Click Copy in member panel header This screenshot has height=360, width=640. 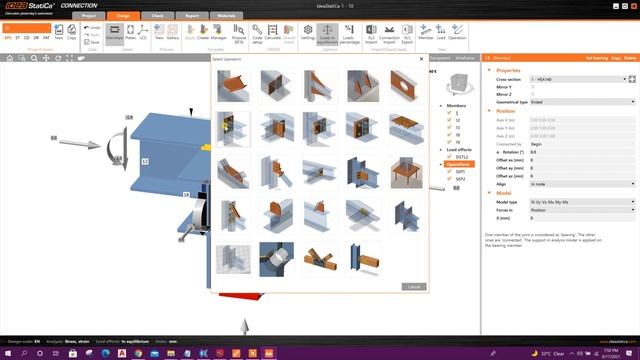[616, 58]
